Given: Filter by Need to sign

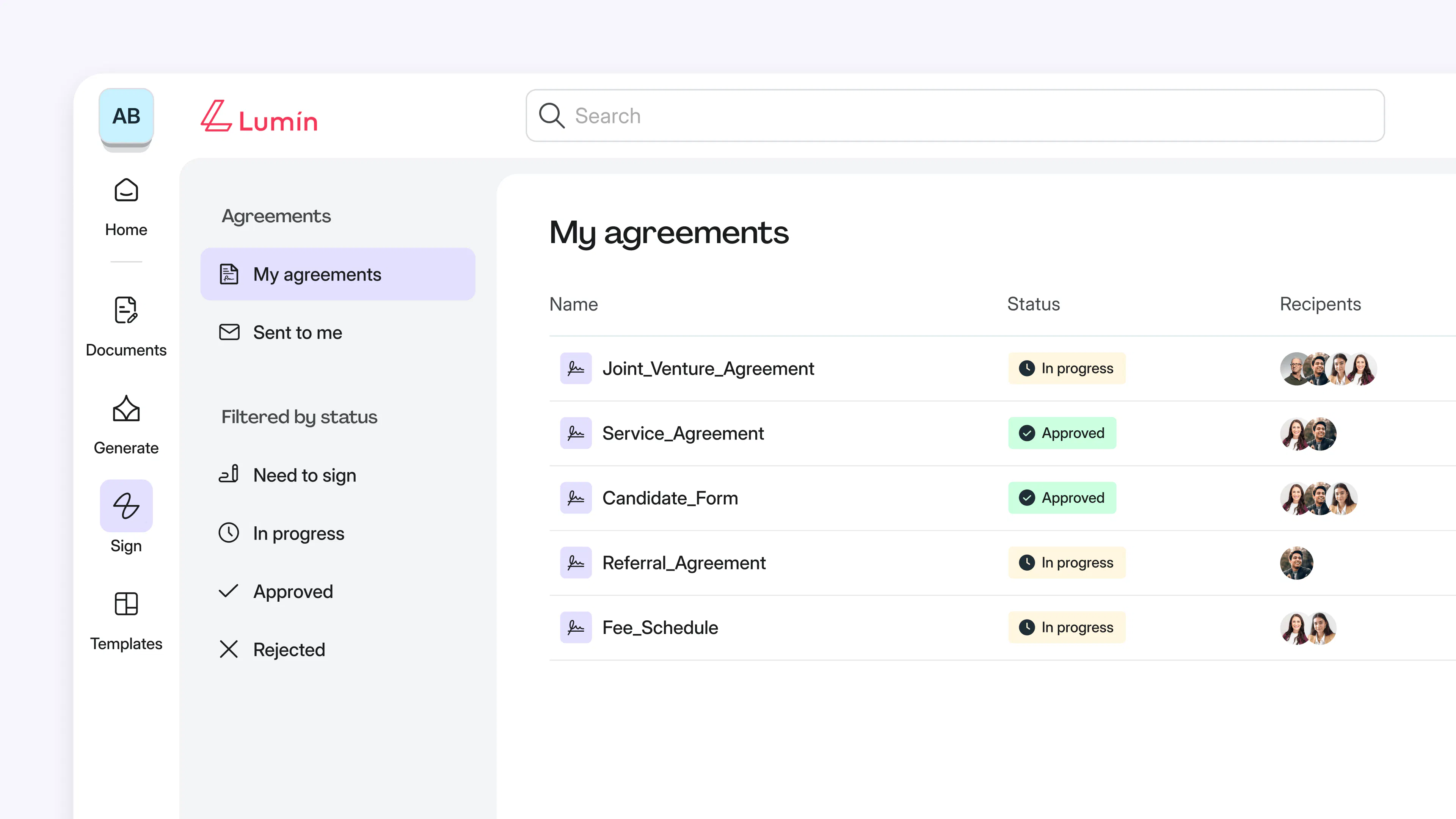Looking at the screenshot, I should click(338, 475).
